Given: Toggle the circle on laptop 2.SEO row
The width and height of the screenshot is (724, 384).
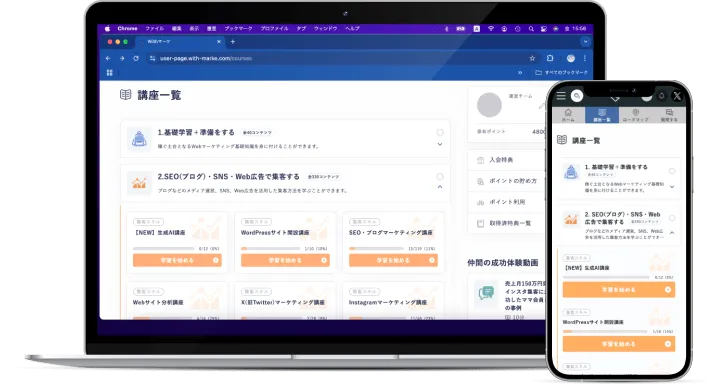Looking at the screenshot, I should (440, 177).
